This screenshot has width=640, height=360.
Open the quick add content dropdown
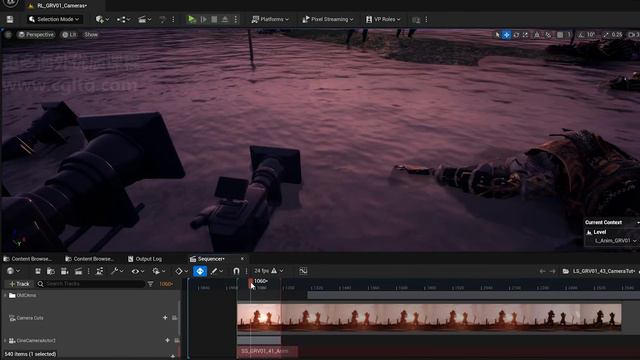(x=102, y=19)
